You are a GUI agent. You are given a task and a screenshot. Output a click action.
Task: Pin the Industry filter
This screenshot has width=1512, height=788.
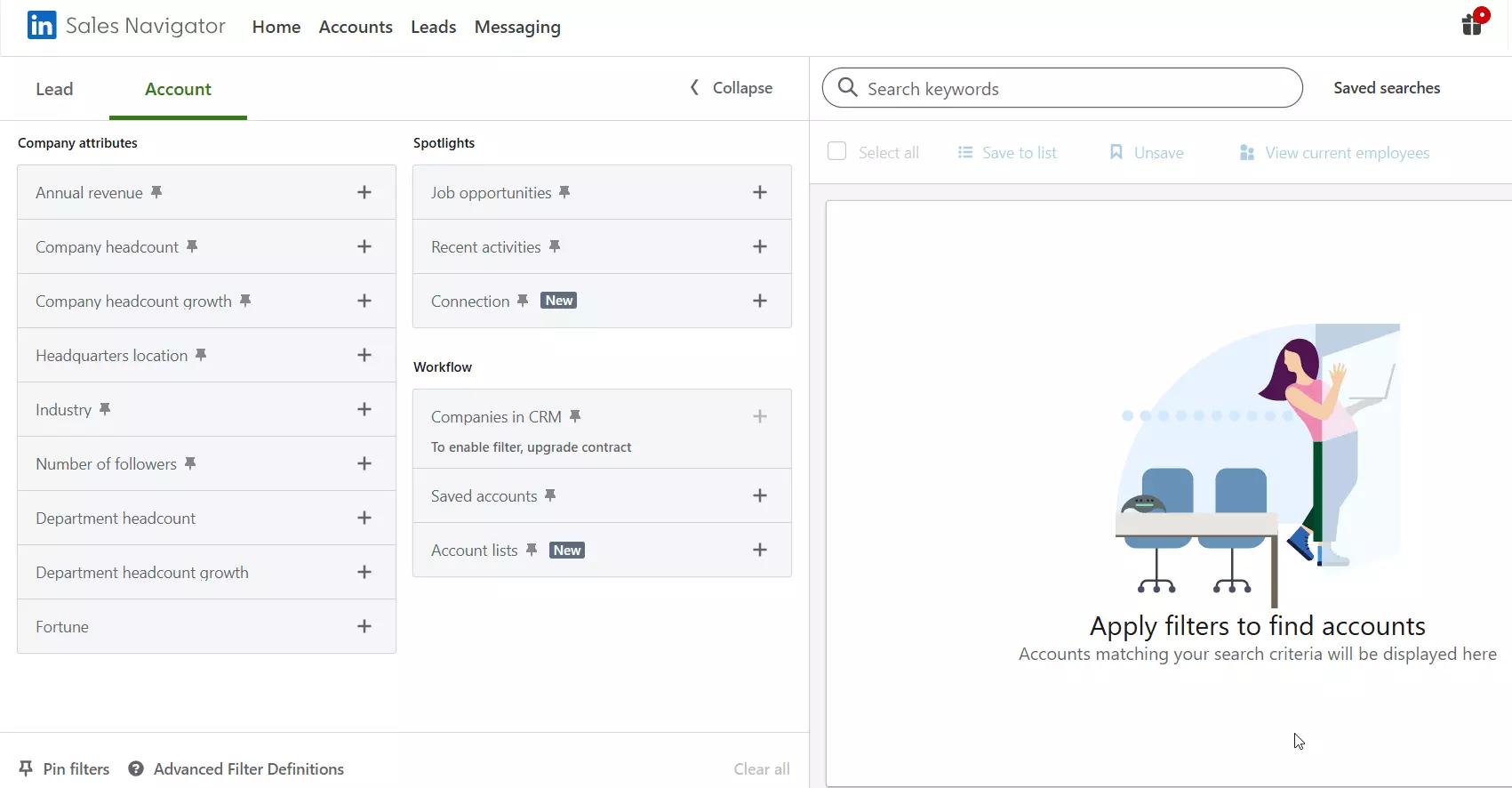coord(105,409)
